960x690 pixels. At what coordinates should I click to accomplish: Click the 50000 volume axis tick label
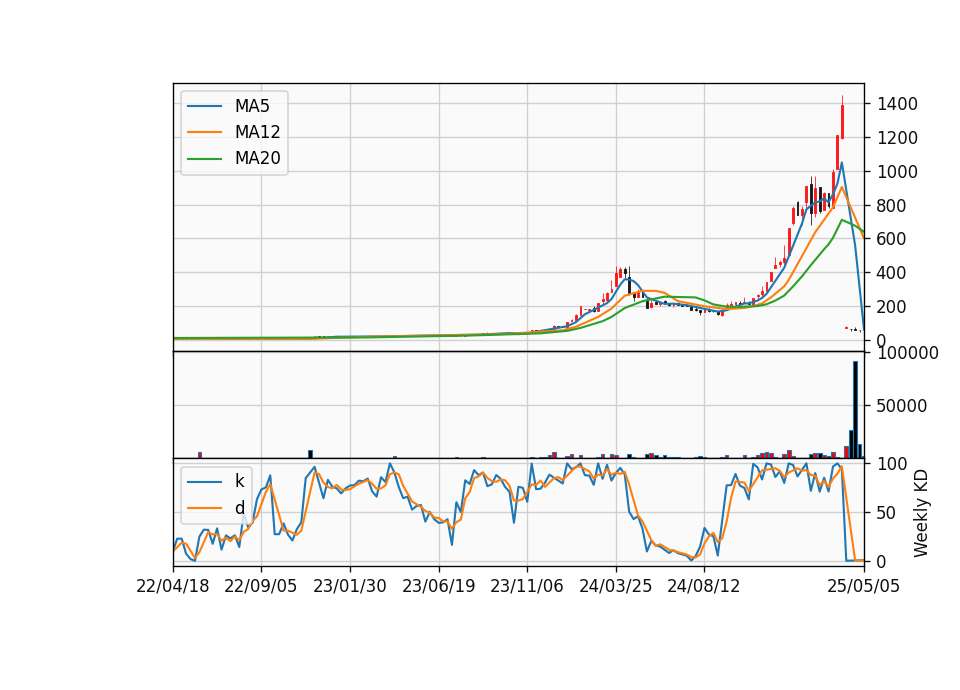[x=902, y=406]
